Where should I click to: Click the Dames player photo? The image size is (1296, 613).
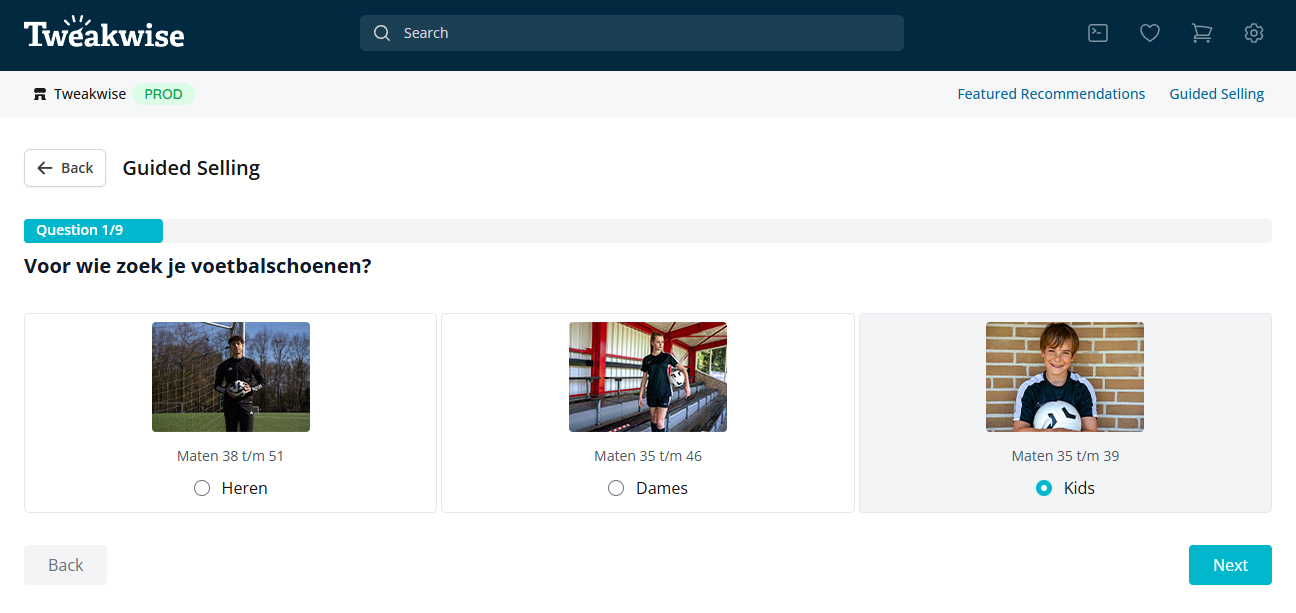coord(648,377)
